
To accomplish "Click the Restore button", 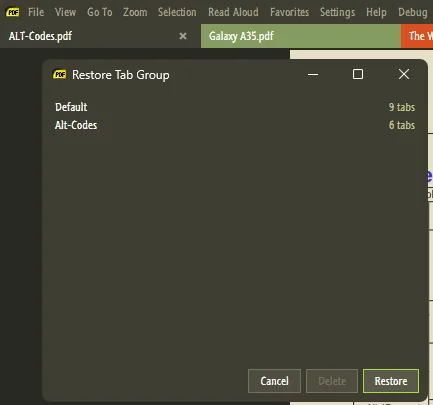I will pos(391,381).
